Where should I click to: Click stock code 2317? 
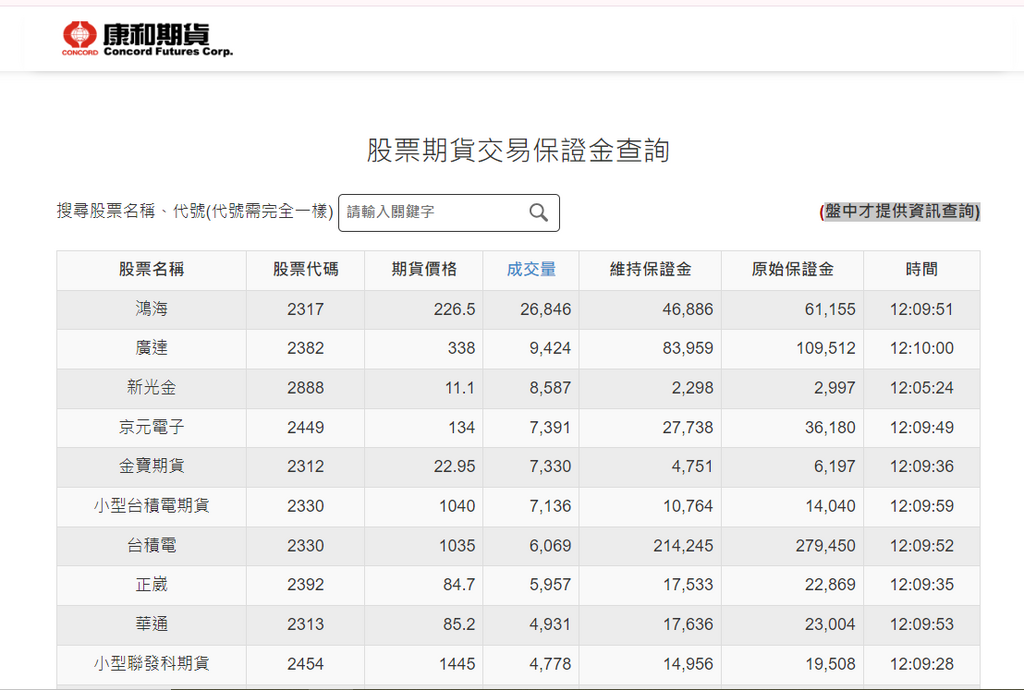pos(306,309)
